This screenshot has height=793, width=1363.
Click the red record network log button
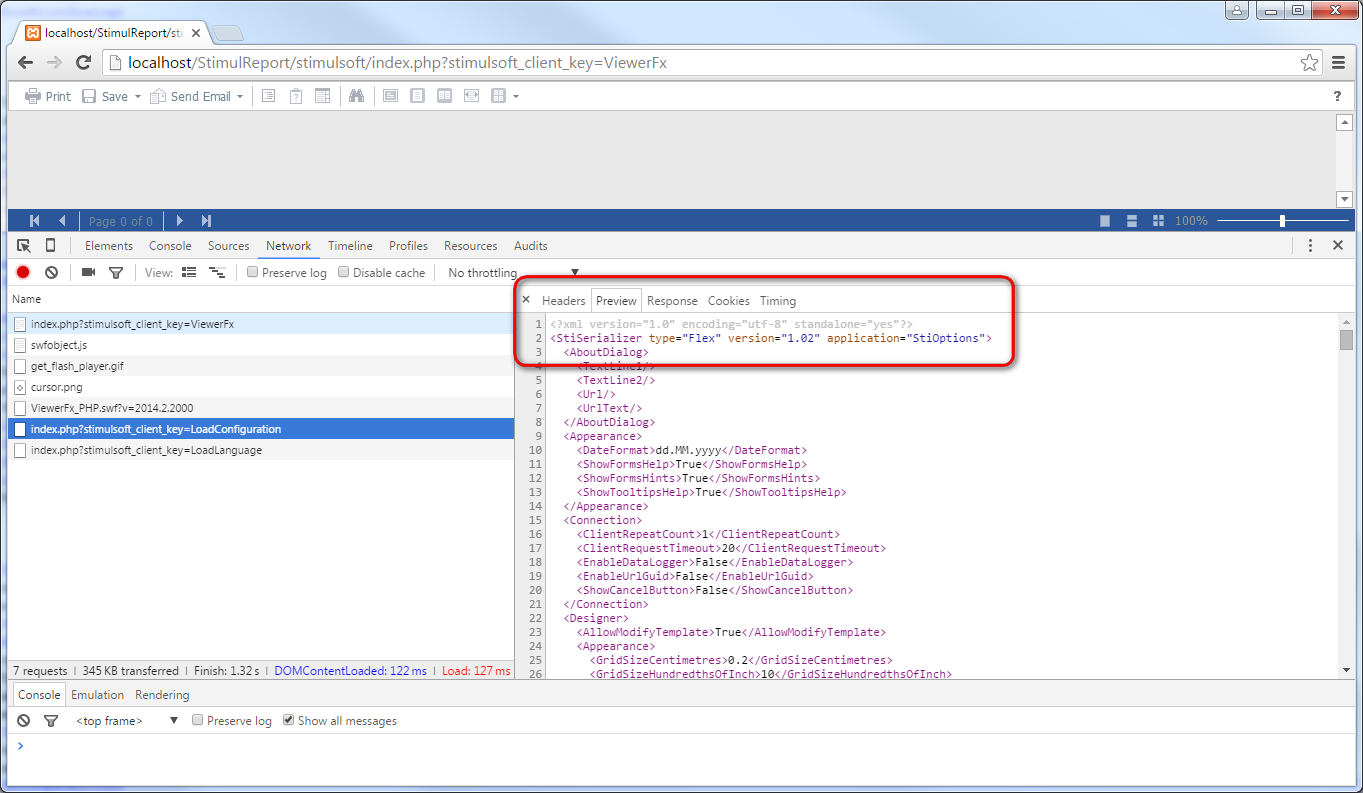23,272
